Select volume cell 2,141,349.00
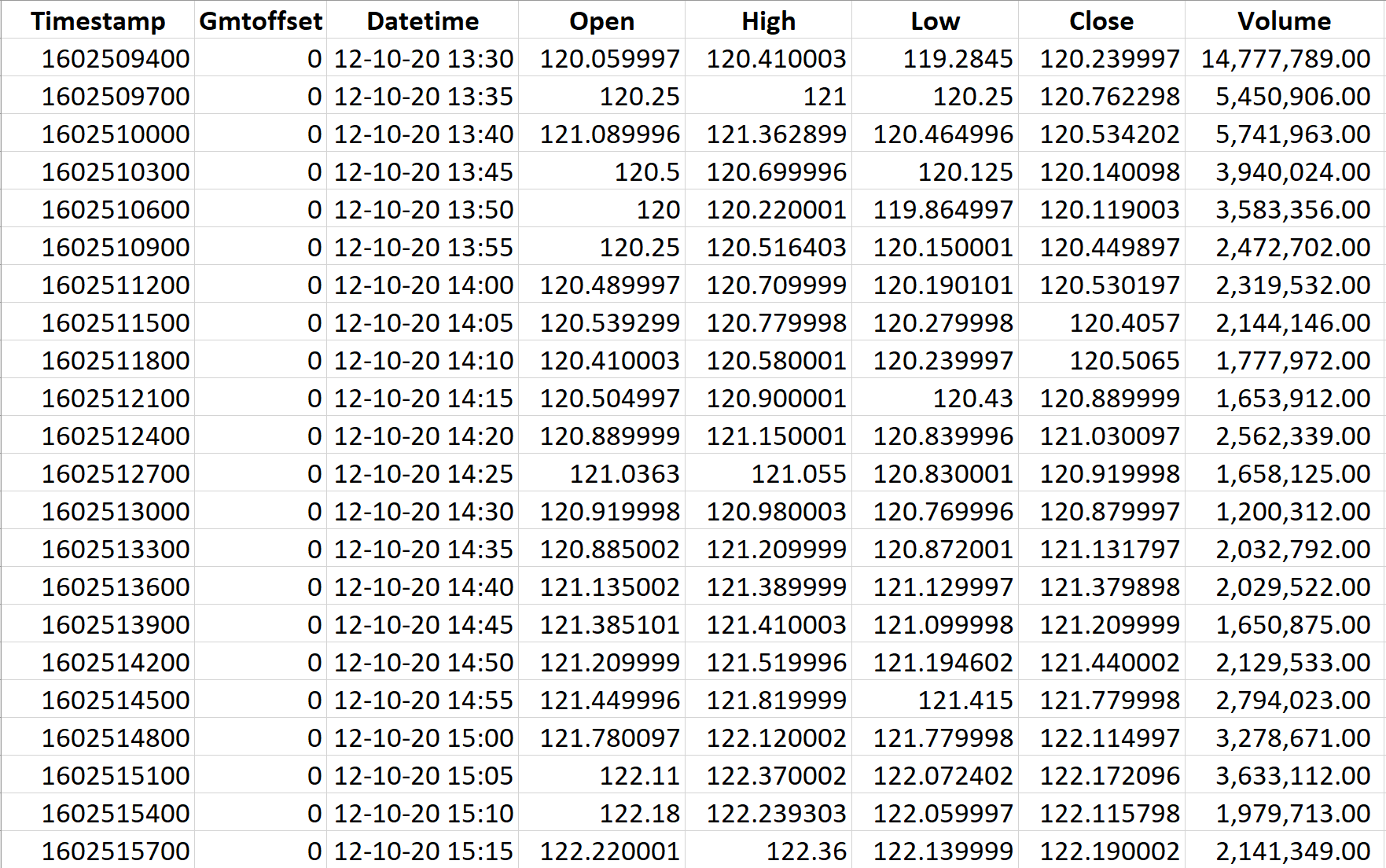This screenshot has height=868, width=1386. click(1285, 850)
